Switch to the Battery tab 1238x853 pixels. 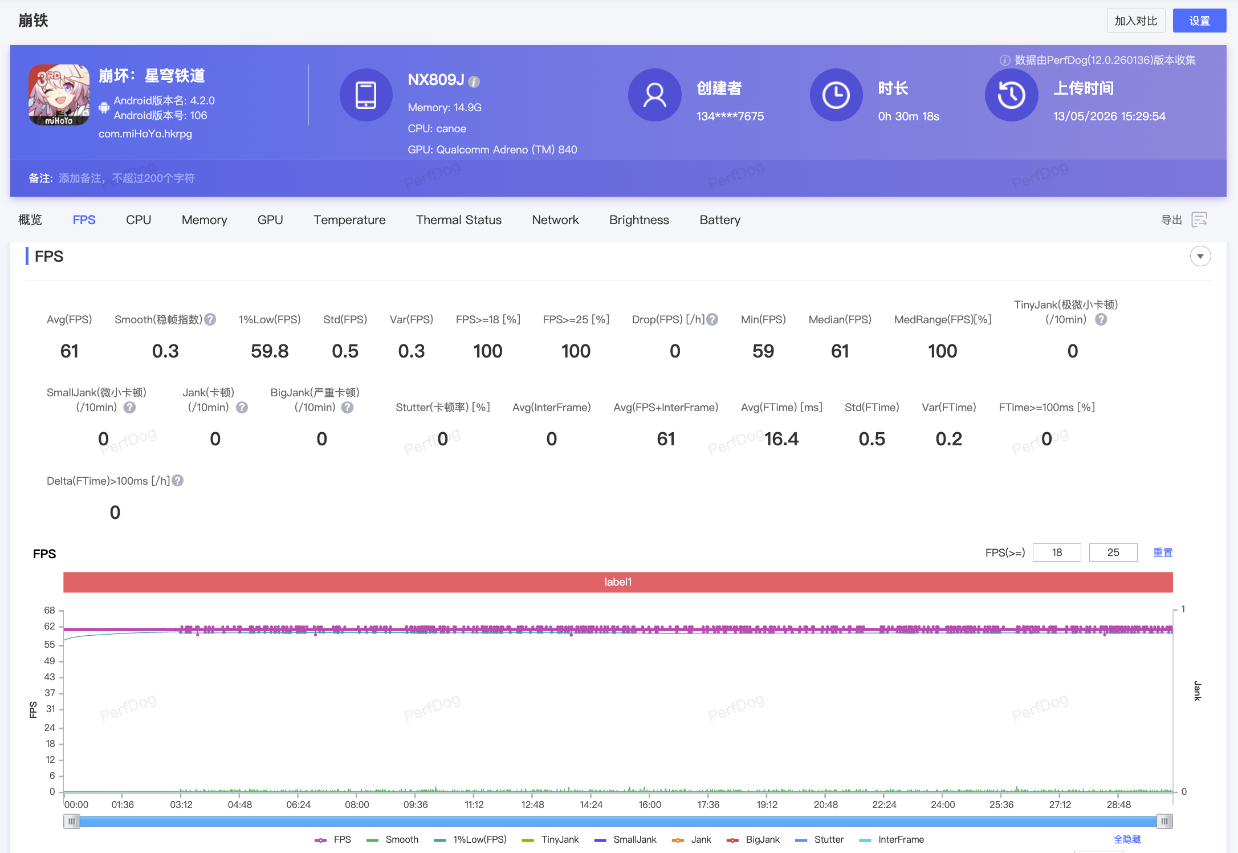(720, 220)
